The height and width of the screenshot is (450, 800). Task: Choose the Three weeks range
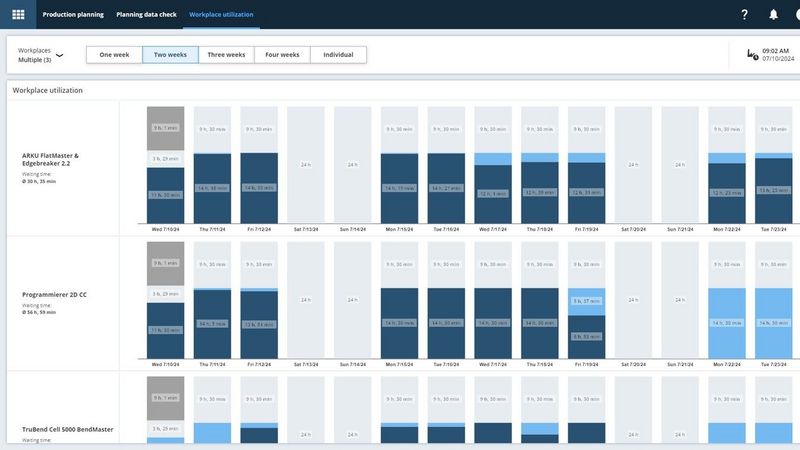click(x=226, y=55)
